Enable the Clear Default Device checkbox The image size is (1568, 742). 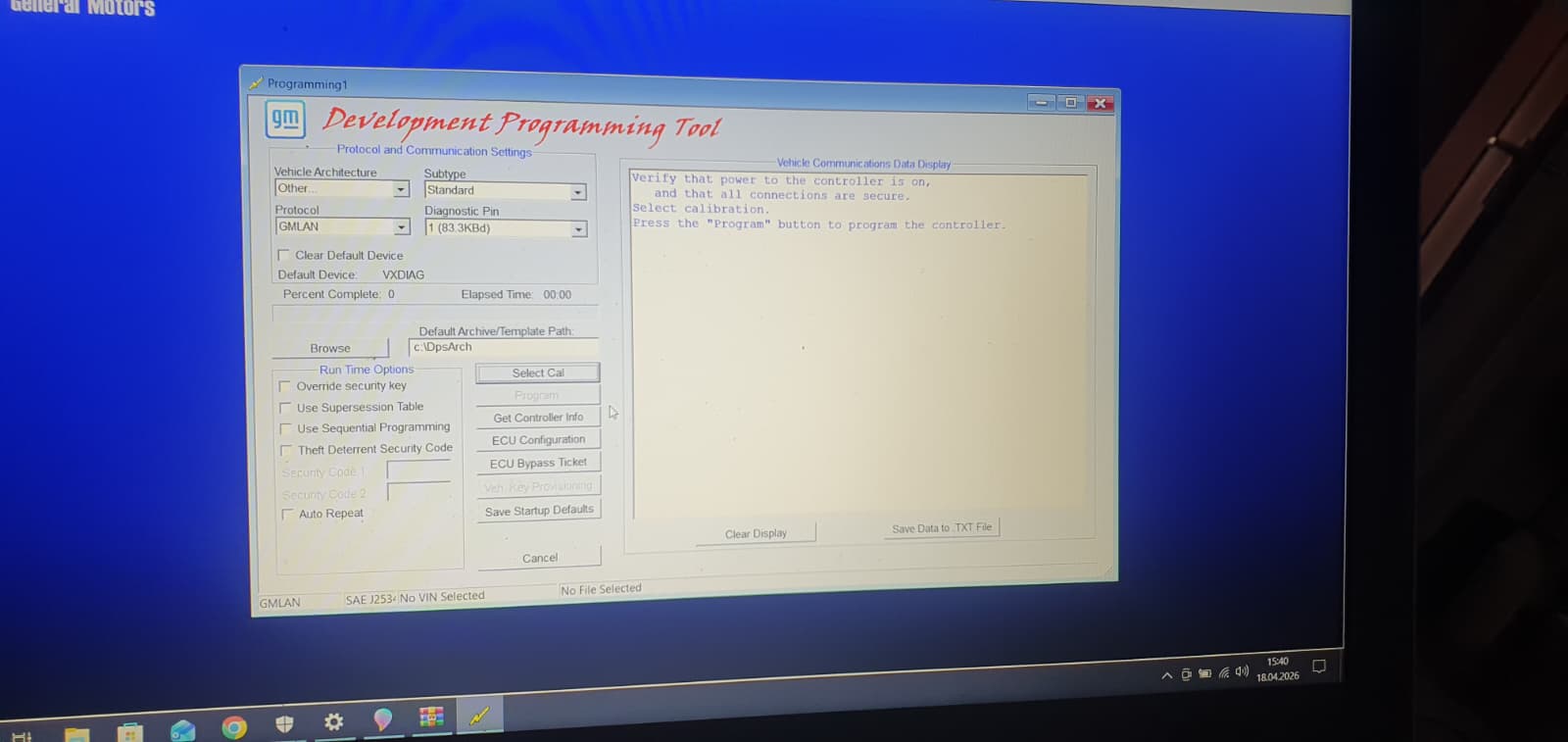click(x=283, y=255)
